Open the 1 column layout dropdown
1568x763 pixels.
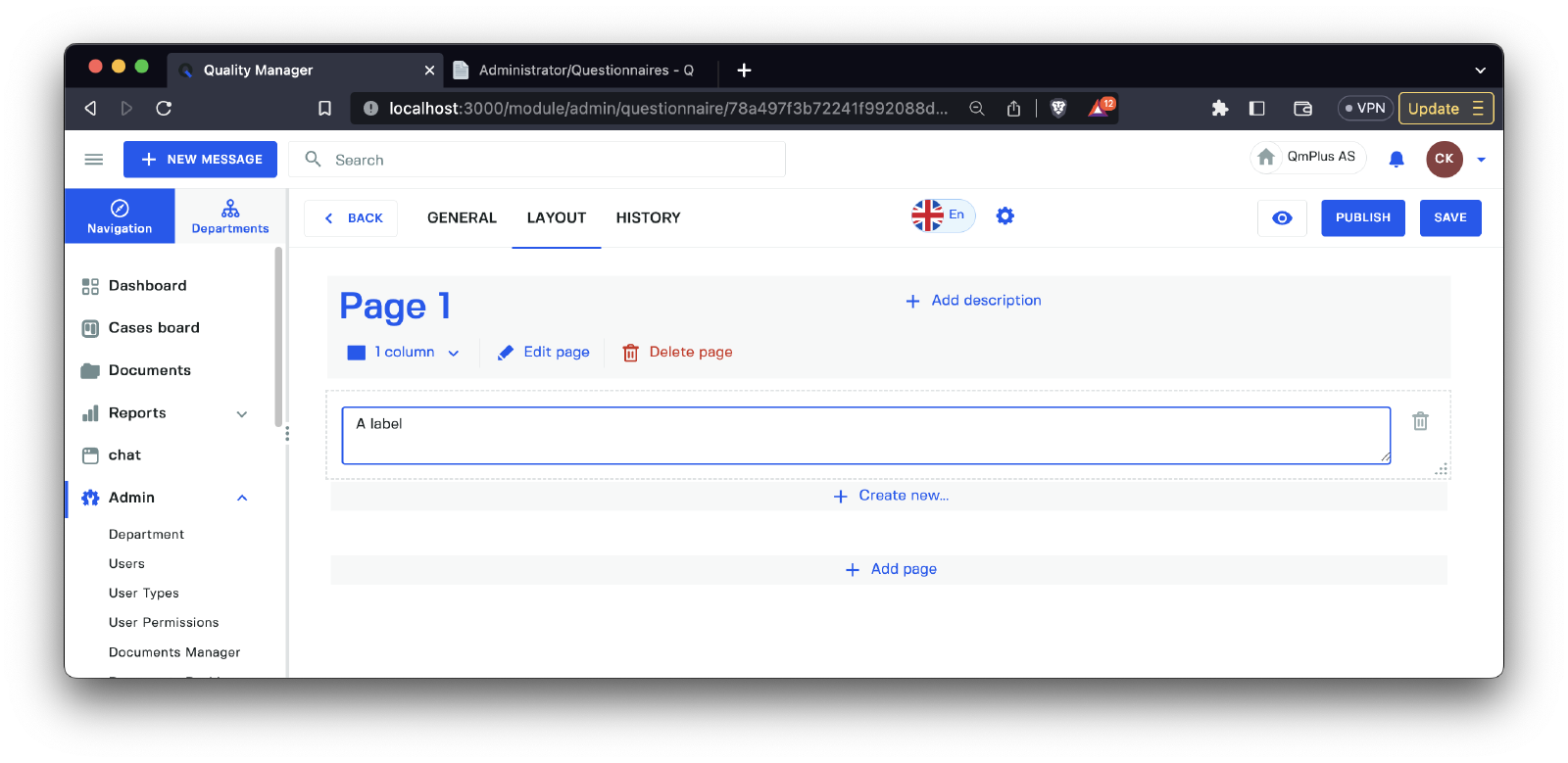pyautogui.click(x=404, y=353)
